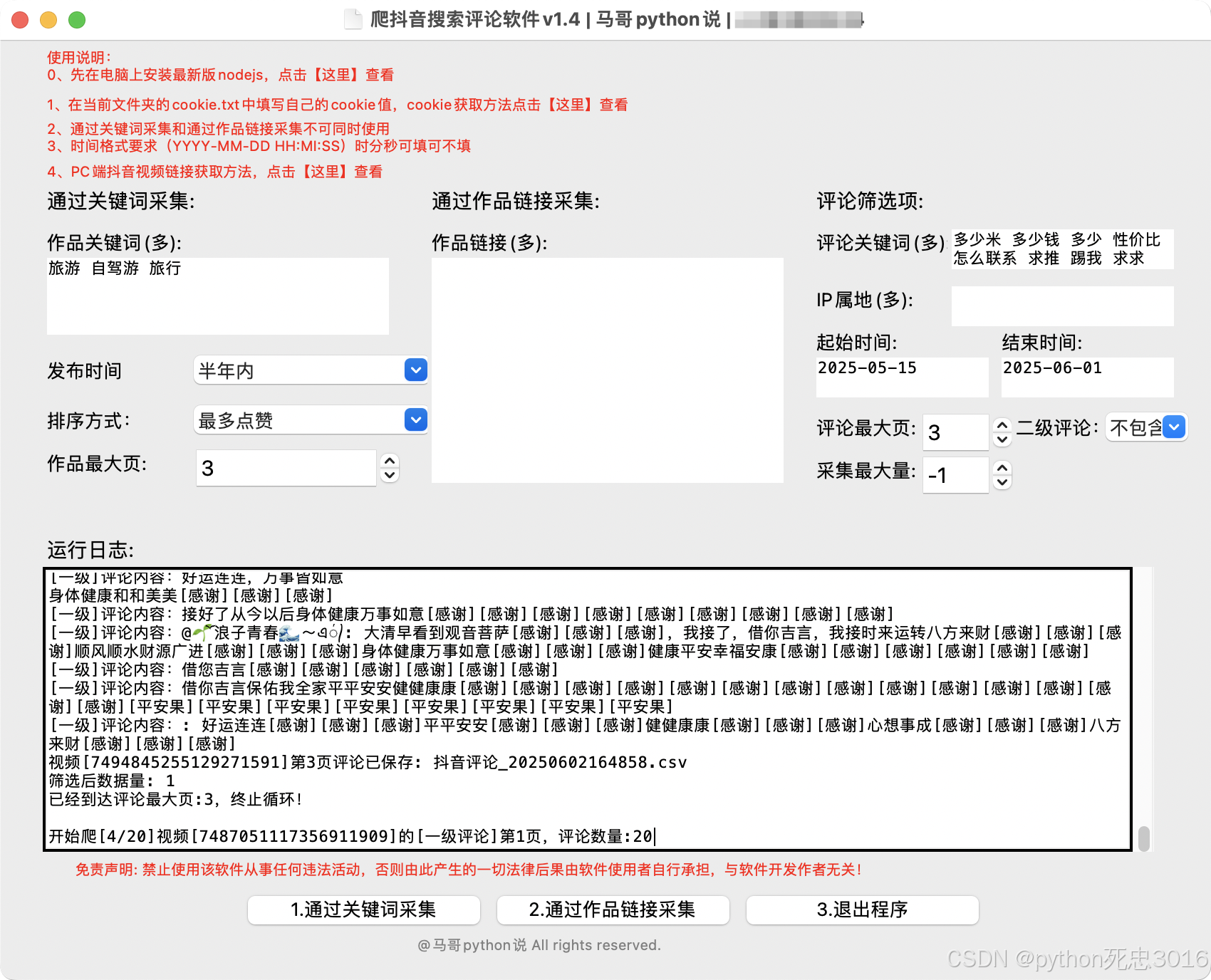Select the 结束时间 date field

pos(1087,376)
